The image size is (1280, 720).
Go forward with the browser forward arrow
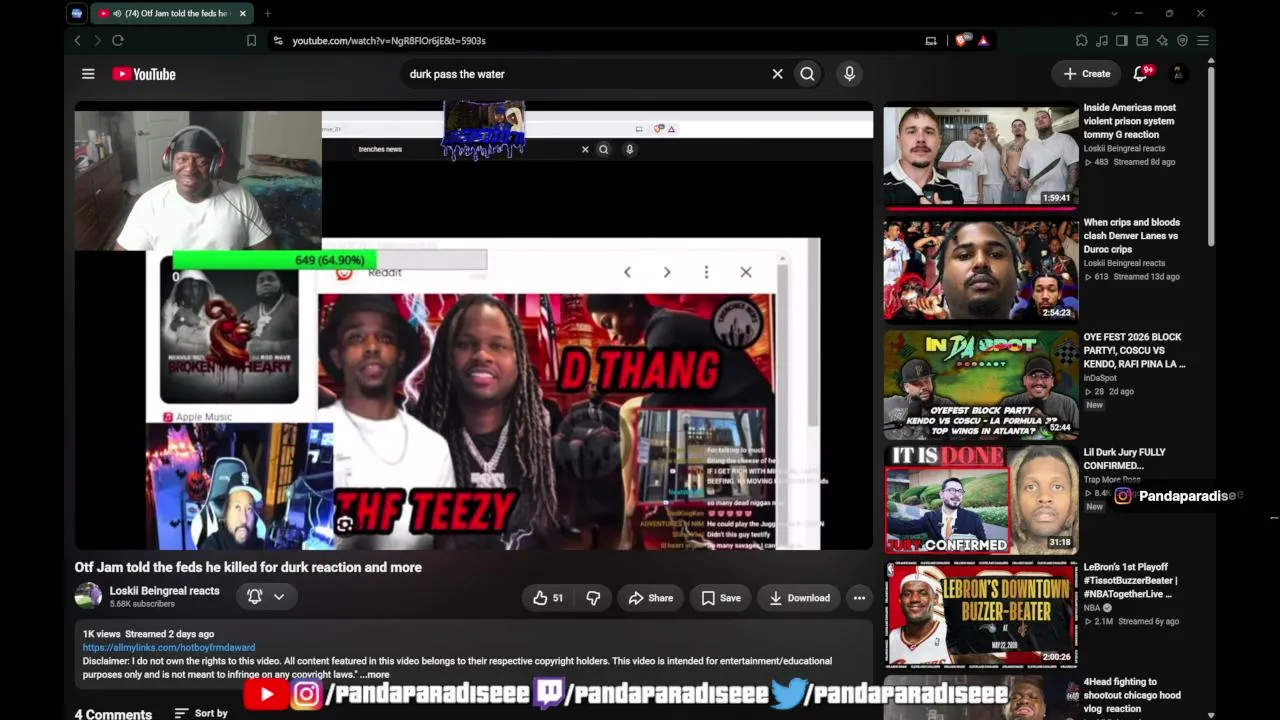click(x=97, y=41)
